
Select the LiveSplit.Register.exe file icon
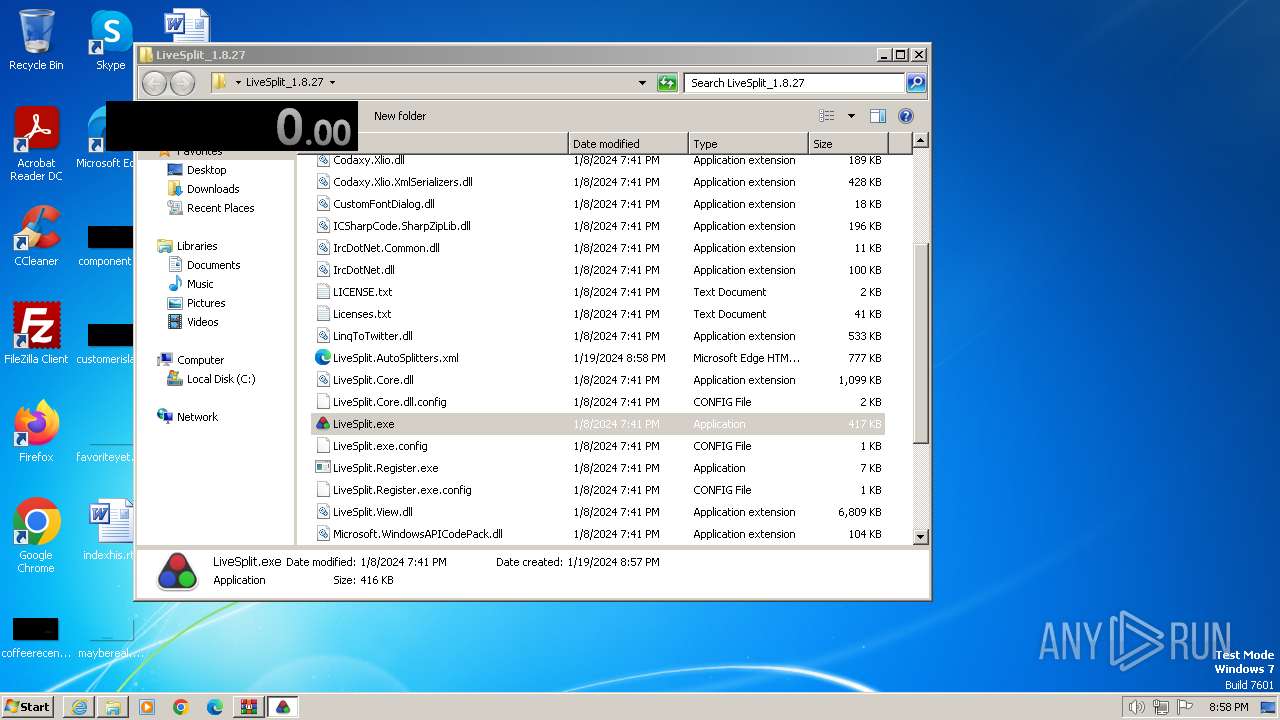pos(323,468)
